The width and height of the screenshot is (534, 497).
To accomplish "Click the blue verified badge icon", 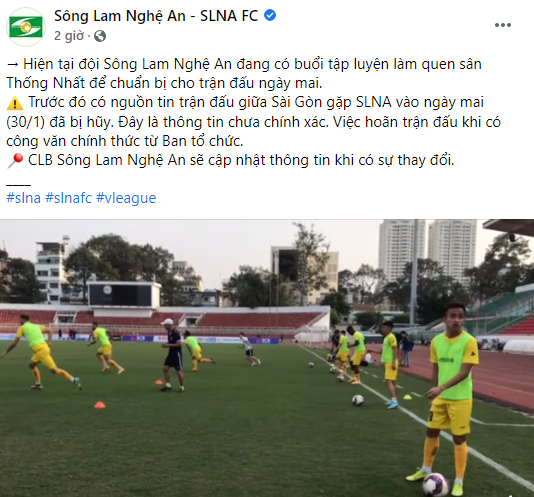I will click(x=270, y=16).
